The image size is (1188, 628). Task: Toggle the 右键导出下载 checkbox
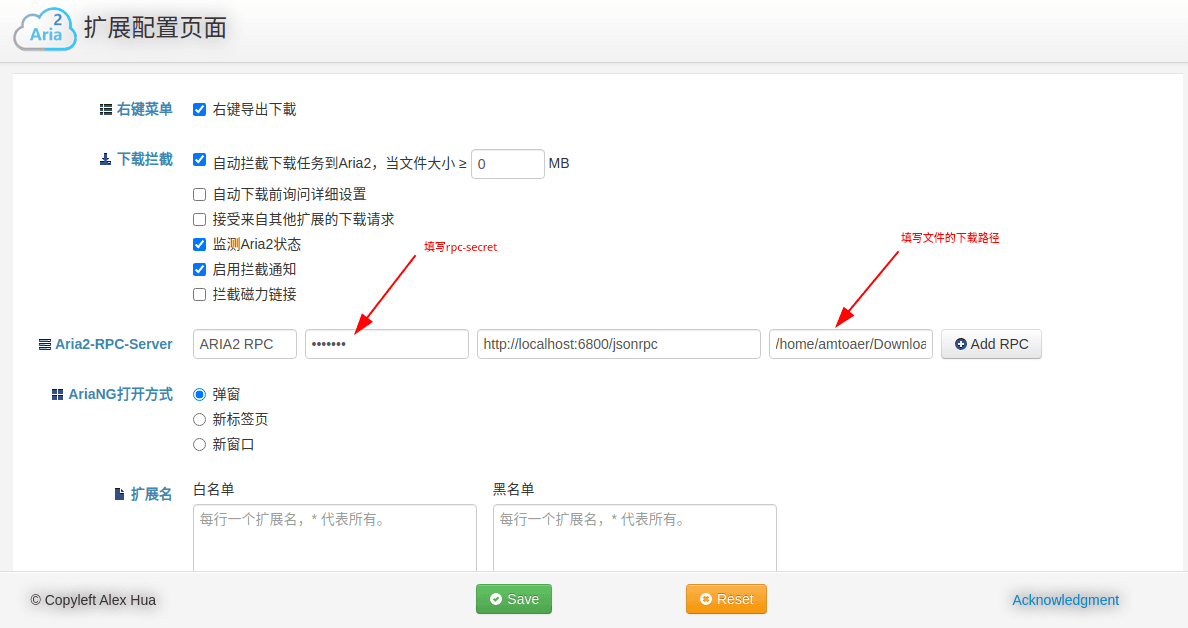click(199, 110)
